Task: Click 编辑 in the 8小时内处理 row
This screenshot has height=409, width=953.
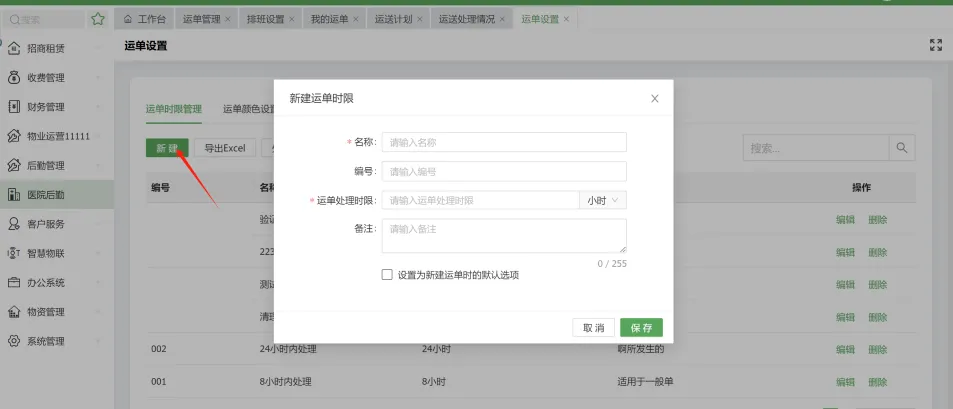Action: [845, 382]
